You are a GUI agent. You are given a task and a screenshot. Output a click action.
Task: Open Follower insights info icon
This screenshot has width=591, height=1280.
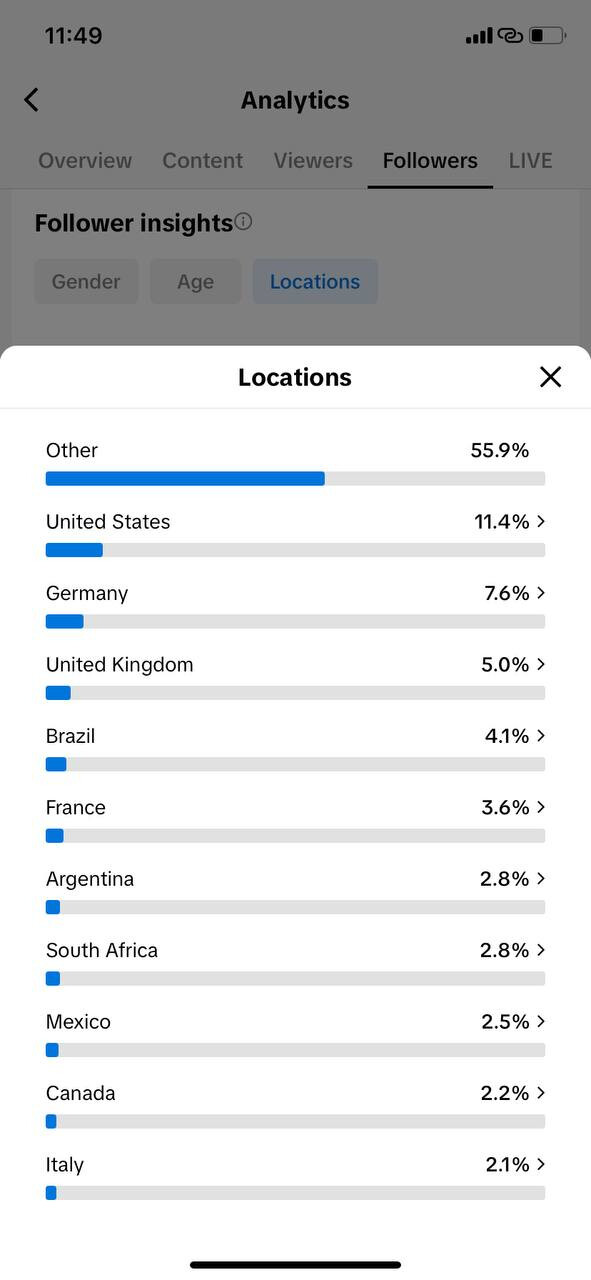click(x=243, y=222)
